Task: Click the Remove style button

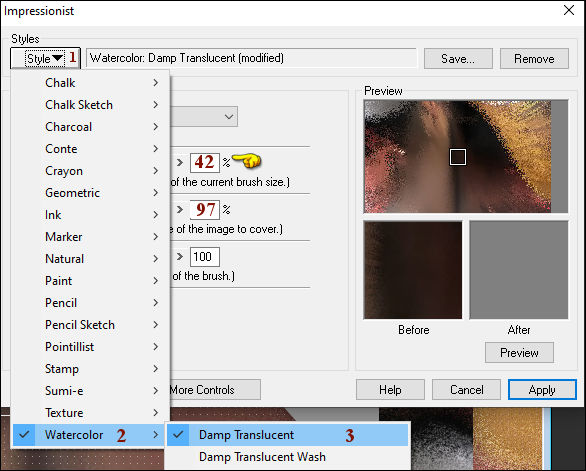Action: (534, 58)
